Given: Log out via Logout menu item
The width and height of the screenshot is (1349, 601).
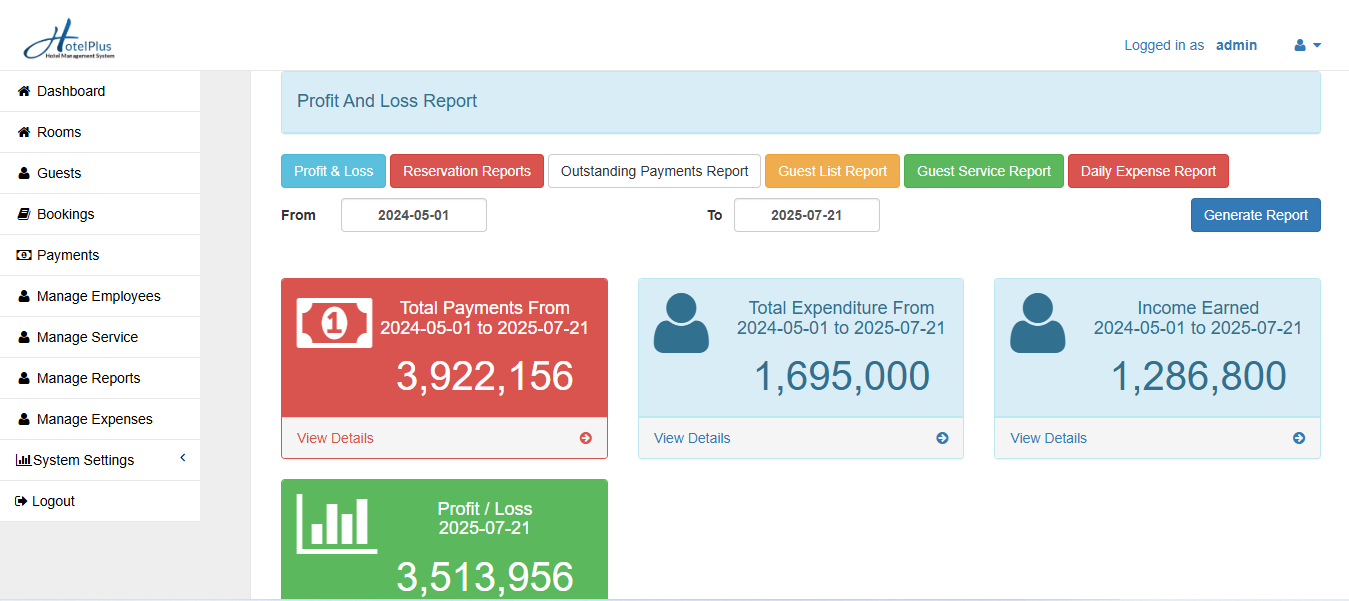Looking at the screenshot, I should (100, 501).
